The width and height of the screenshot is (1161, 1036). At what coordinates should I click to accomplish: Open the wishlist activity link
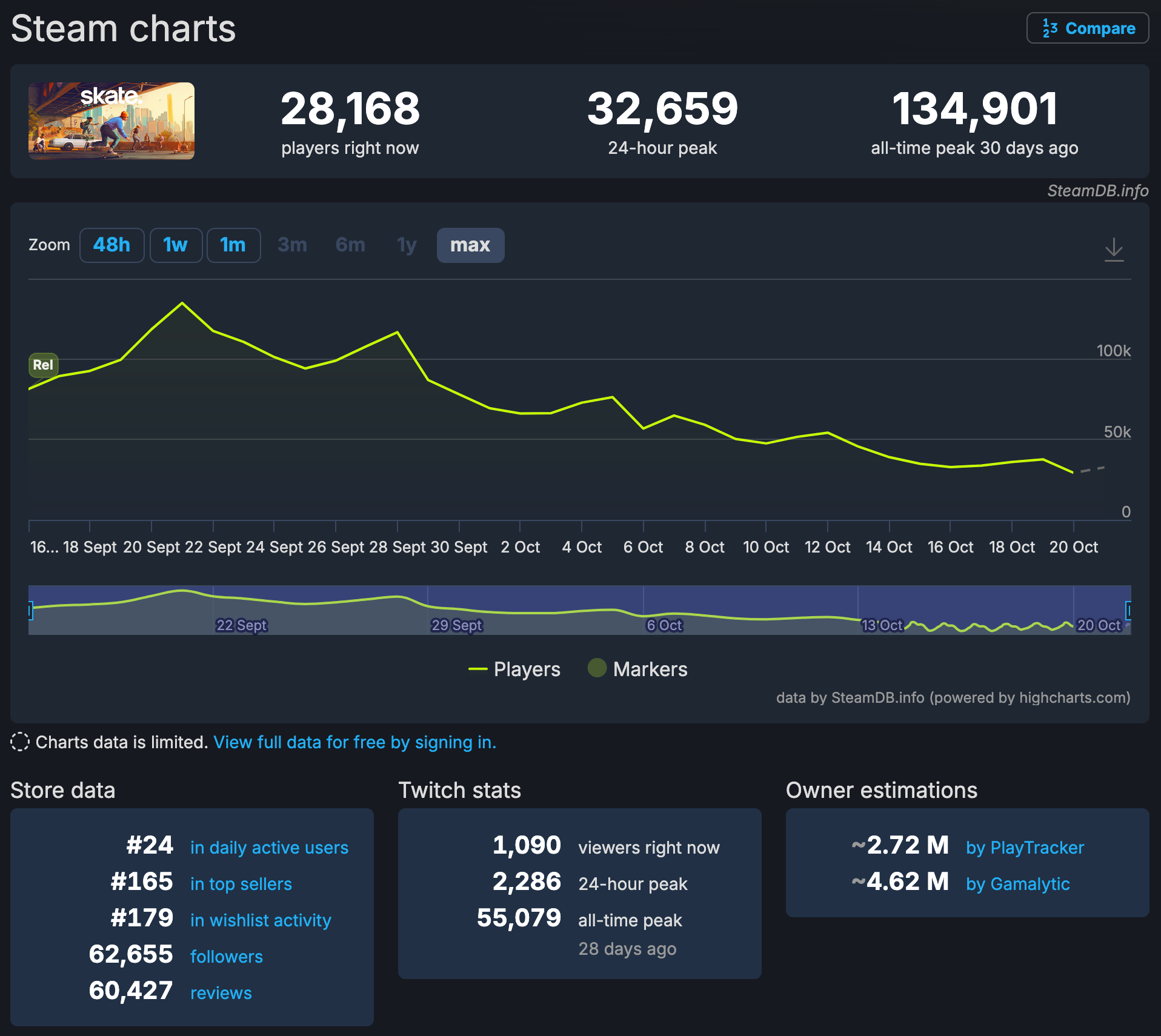pos(261,920)
